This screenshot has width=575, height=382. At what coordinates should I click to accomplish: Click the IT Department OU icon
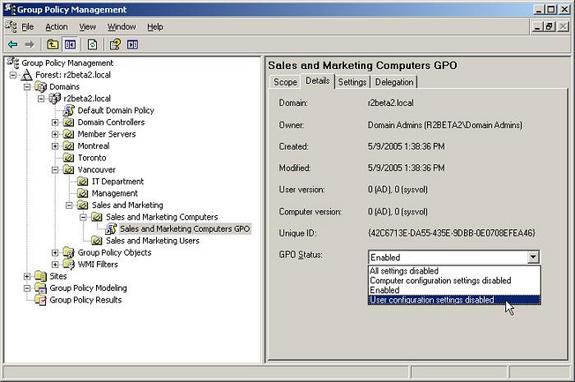click(83, 181)
